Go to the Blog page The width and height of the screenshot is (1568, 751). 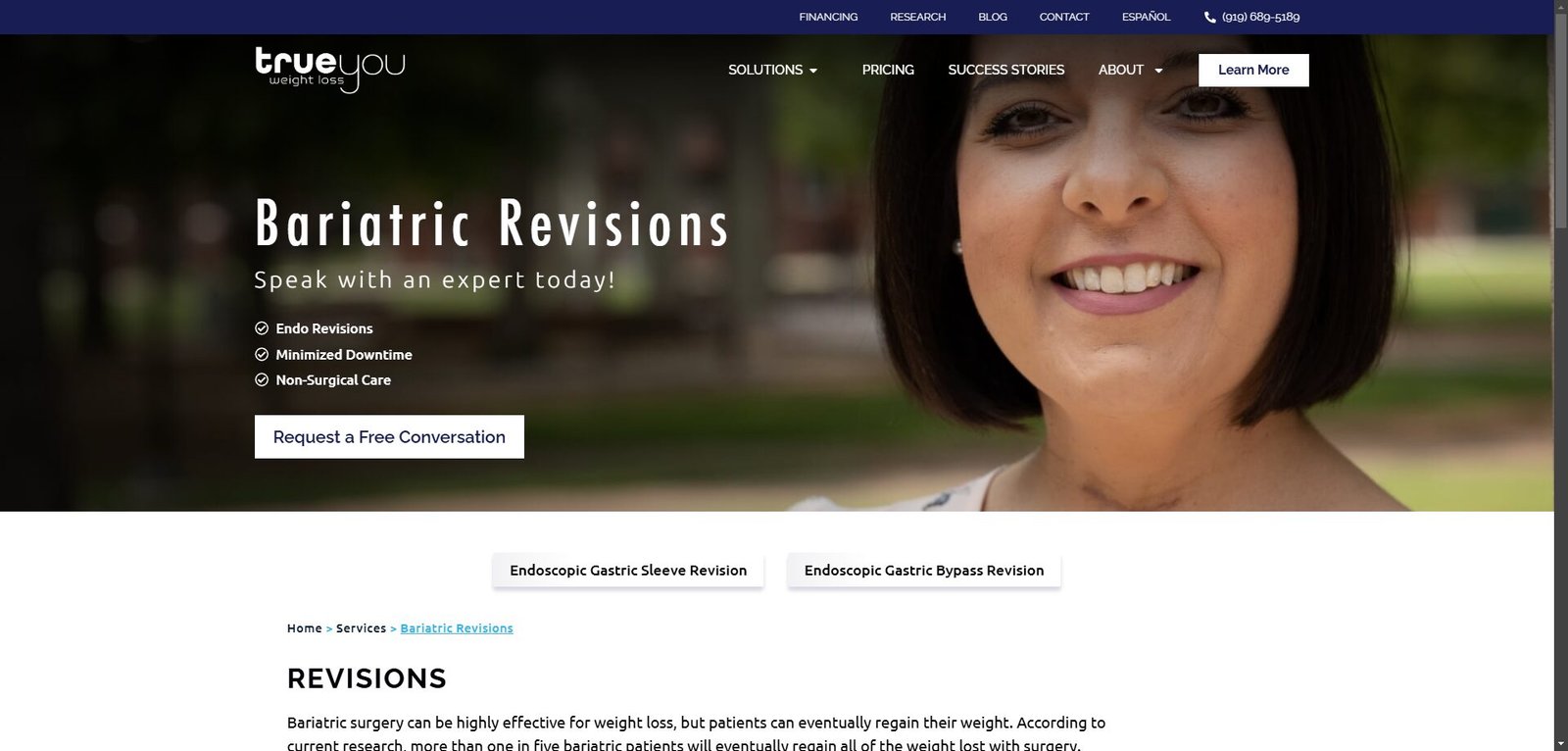point(992,17)
